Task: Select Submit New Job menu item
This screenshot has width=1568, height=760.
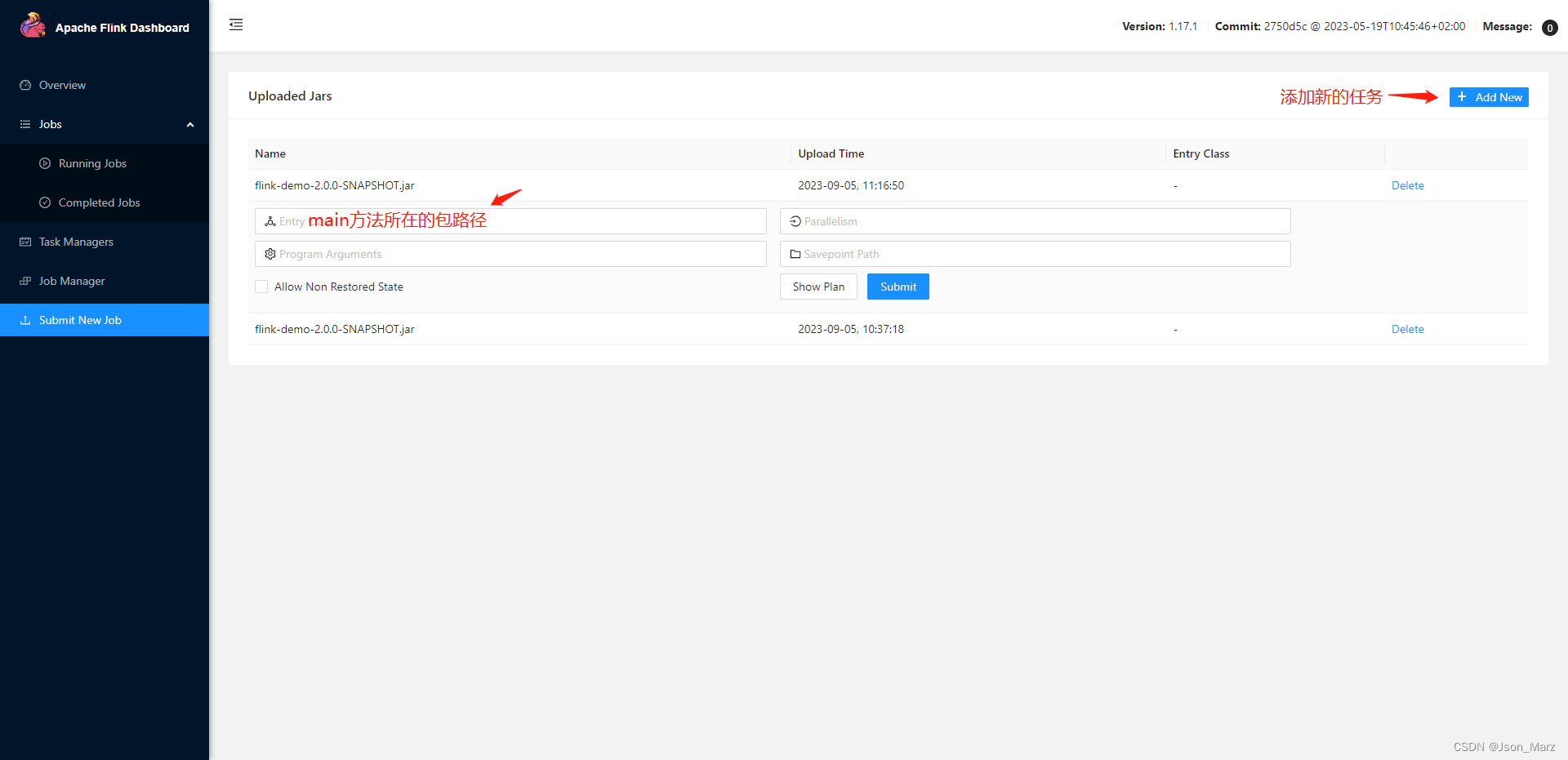Action: (105, 320)
